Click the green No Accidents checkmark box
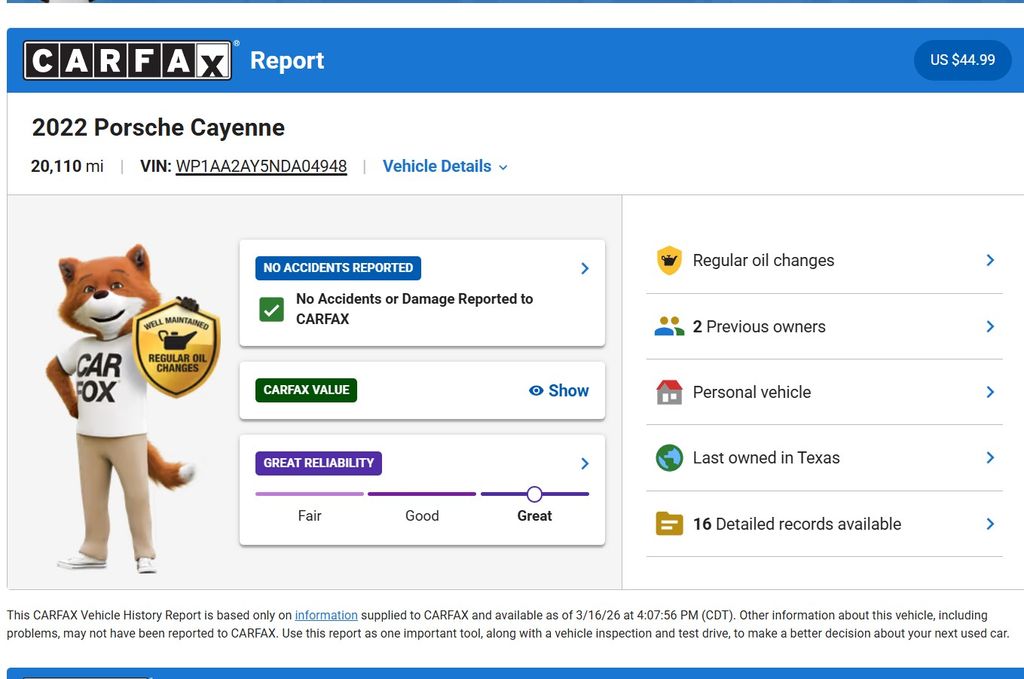This screenshot has width=1024, height=679. (271, 309)
